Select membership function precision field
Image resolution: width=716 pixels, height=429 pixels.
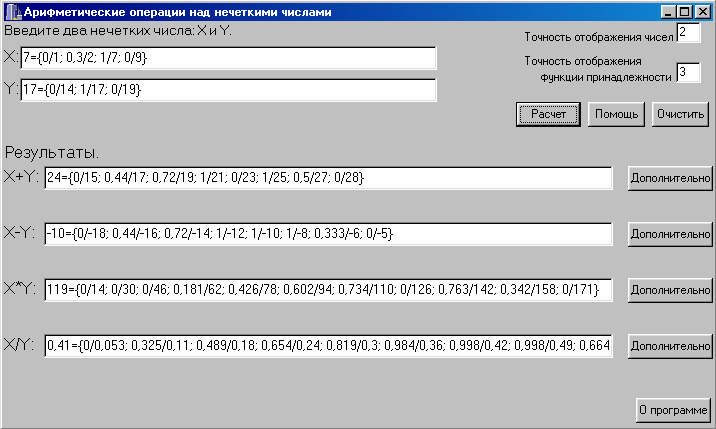(x=688, y=72)
